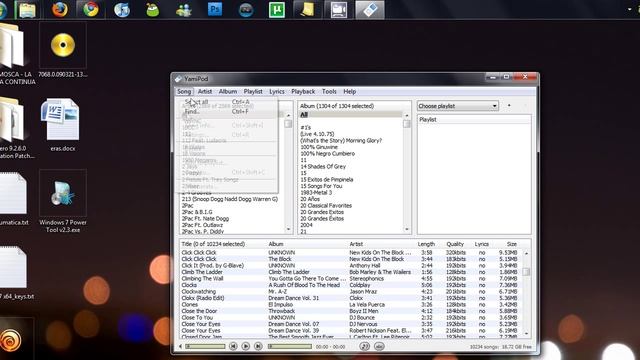Click the song list scrollbar up arrow
The width and height of the screenshot is (640, 360).
coord(527,253)
